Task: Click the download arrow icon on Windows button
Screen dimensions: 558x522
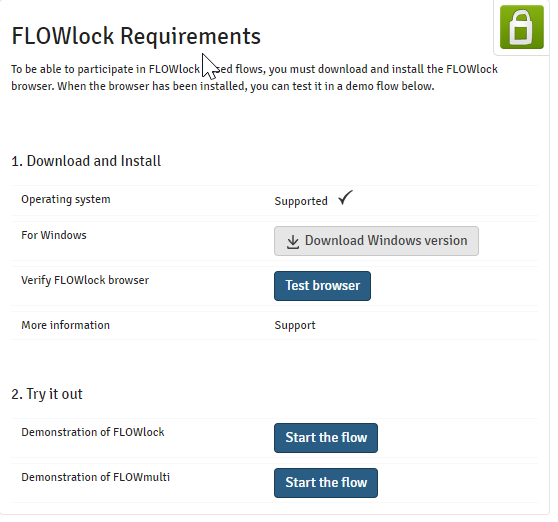Action: 293,242
